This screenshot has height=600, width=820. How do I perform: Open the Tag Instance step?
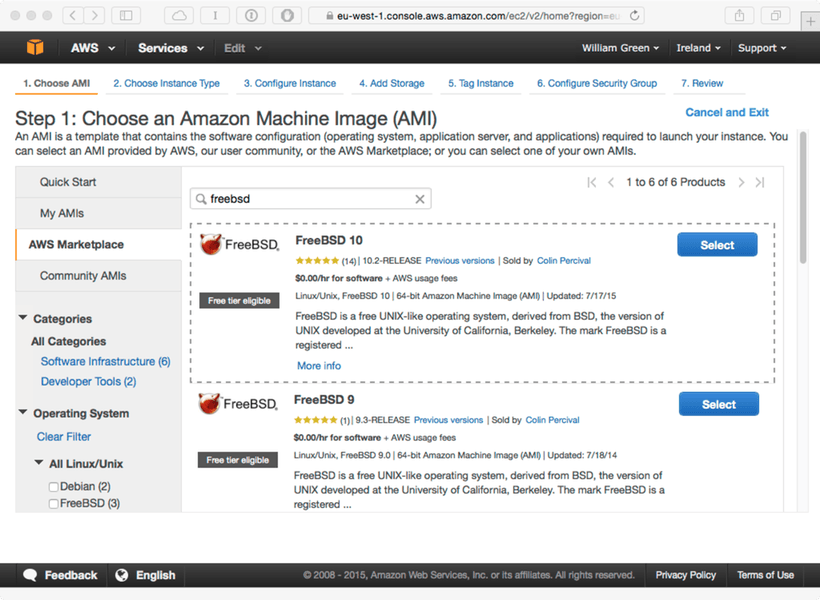tap(481, 83)
